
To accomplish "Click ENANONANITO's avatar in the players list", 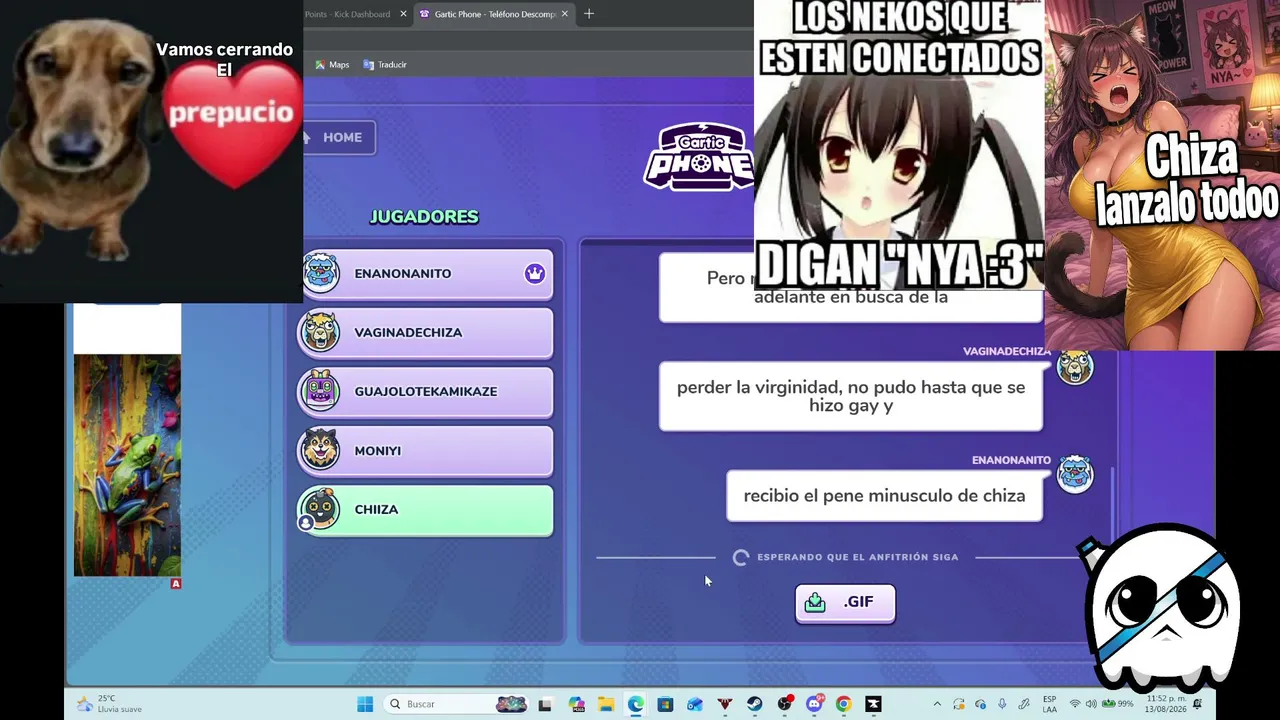I will (x=321, y=273).
